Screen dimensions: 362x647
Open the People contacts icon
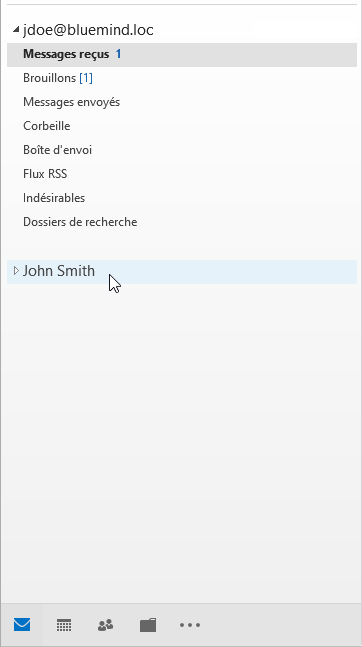tap(106, 625)
